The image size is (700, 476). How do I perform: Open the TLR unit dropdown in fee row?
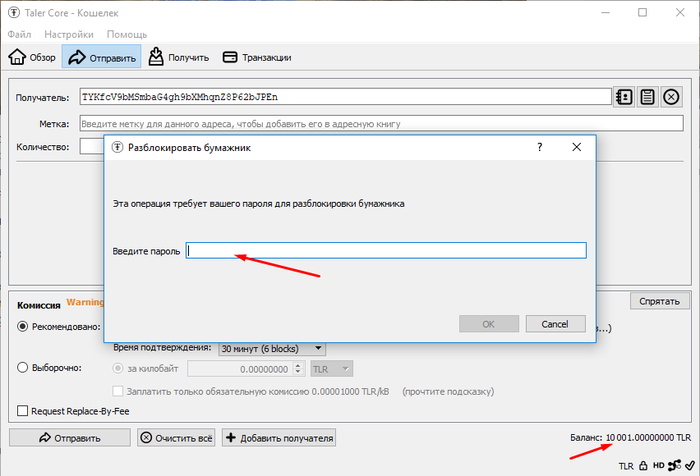pos(331,368)
